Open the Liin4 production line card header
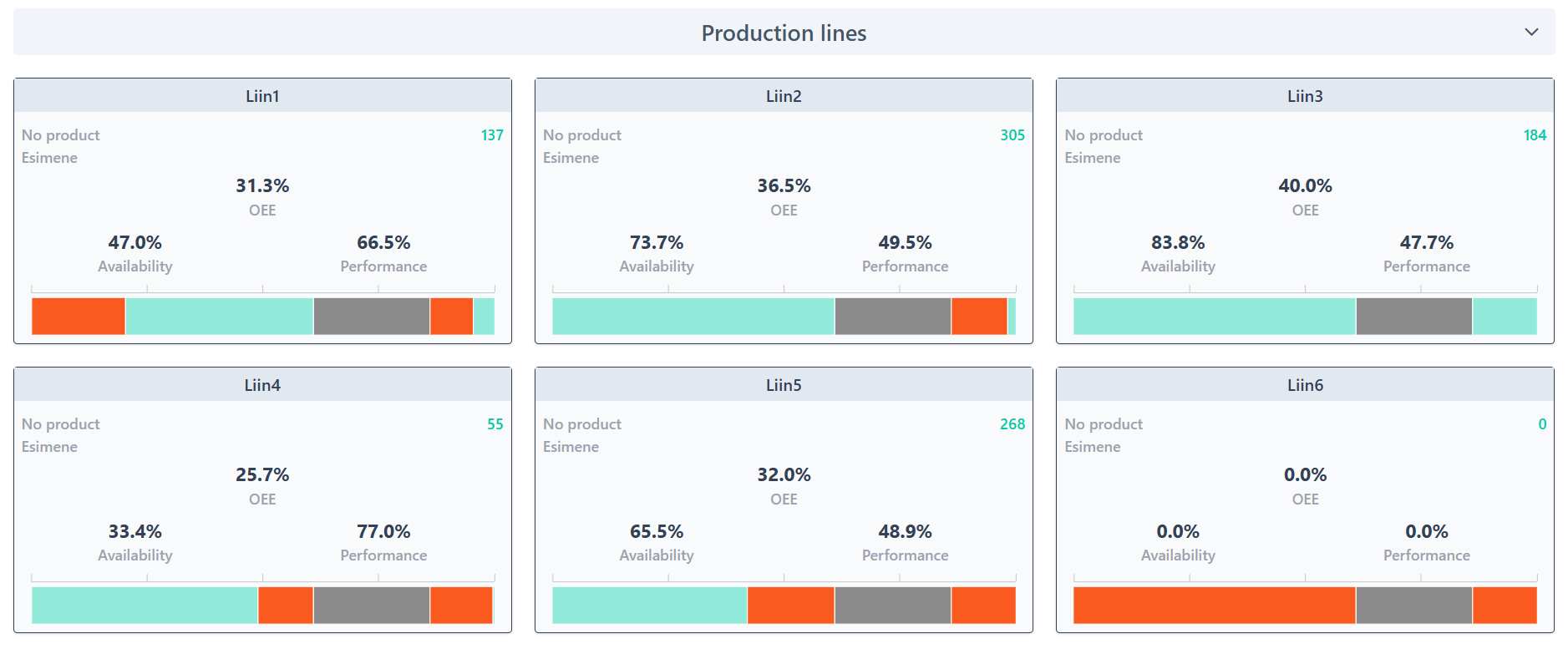Viewport: 1568px width, 649px height. click(262, 385)
